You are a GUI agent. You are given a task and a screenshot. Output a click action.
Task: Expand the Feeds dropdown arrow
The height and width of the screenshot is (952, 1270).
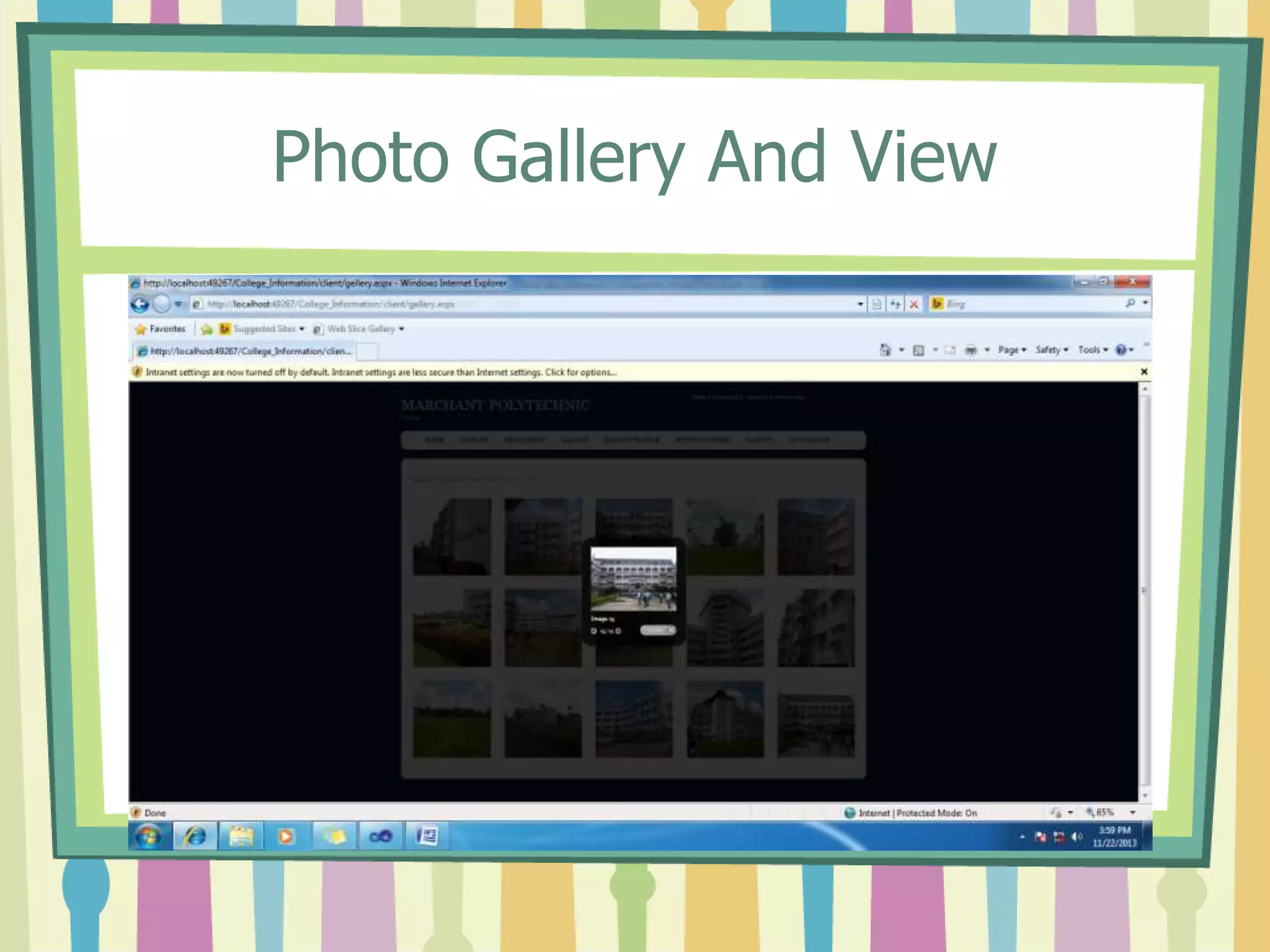[935, 350]
